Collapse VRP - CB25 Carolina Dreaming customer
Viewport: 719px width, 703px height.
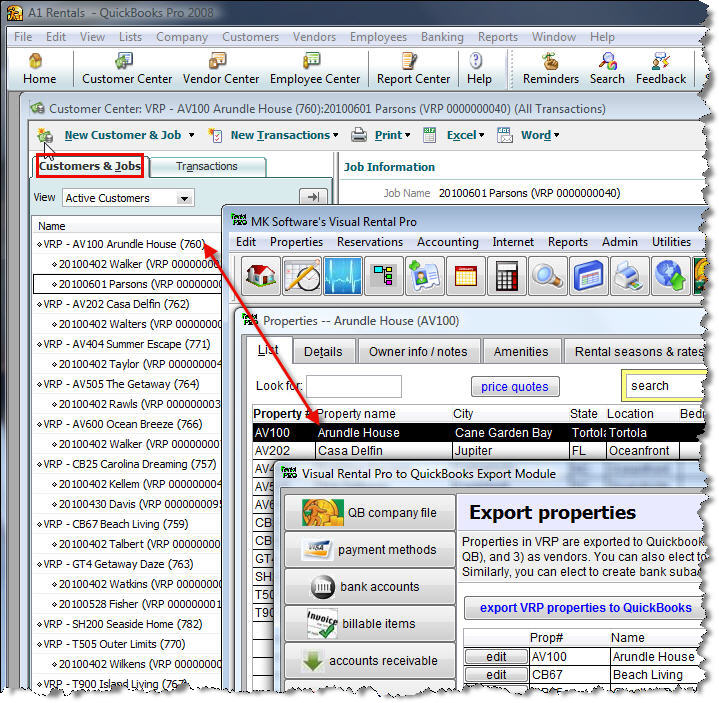click(x=39, y=465)
